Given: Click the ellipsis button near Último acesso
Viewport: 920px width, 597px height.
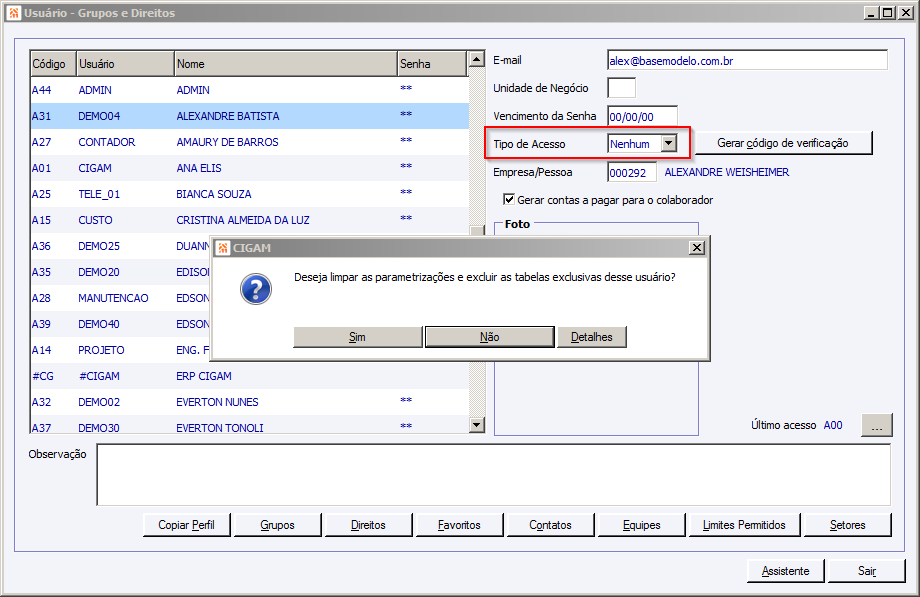Looking at the screenshot, I should 877,425.
